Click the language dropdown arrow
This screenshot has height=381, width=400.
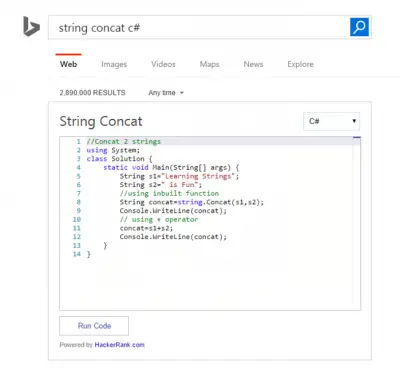(354, 121)
